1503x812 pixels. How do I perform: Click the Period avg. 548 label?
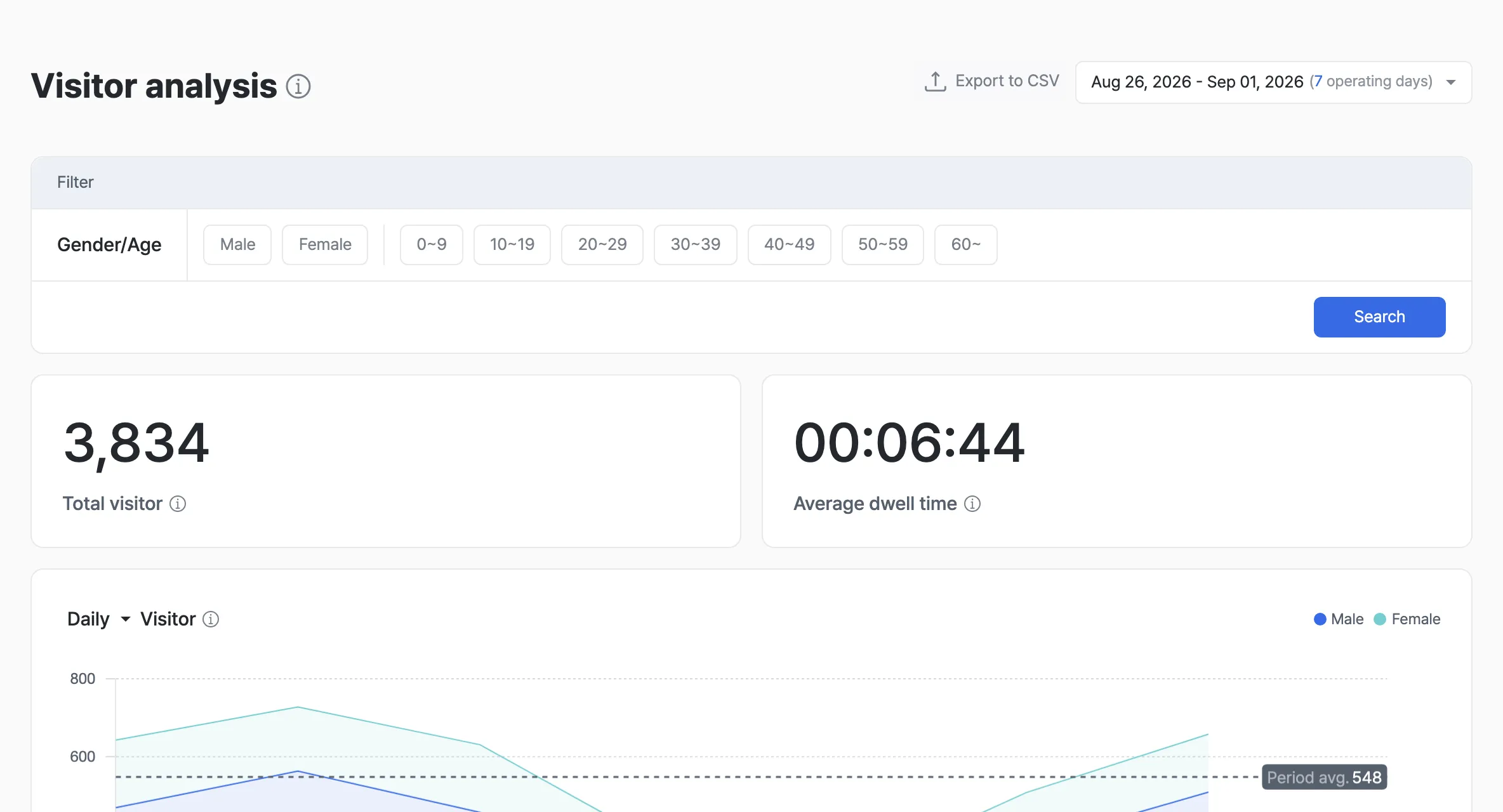[x=1325, y=777]
